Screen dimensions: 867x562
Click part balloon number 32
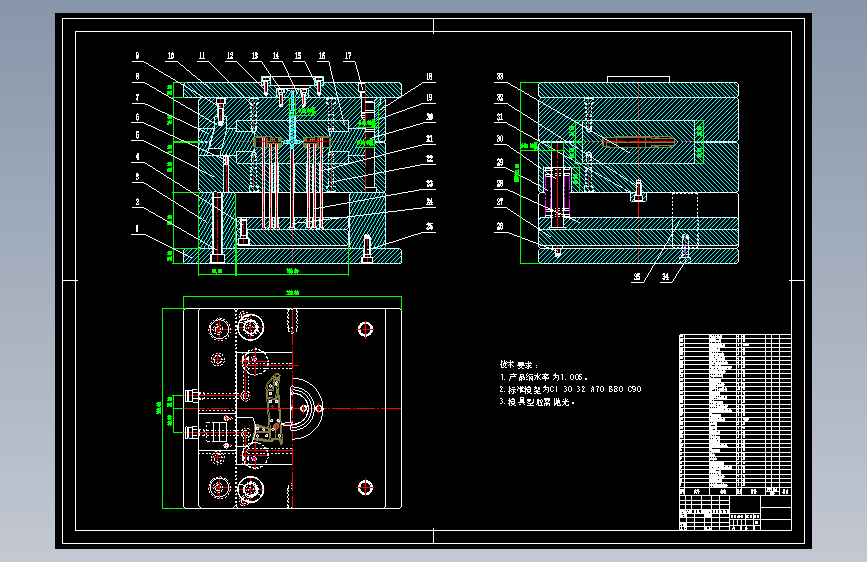click(500, 98)
